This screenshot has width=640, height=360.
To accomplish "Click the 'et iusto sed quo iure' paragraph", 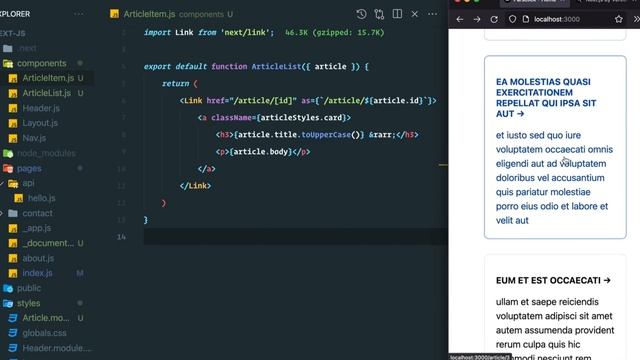I will coord(554,178).
